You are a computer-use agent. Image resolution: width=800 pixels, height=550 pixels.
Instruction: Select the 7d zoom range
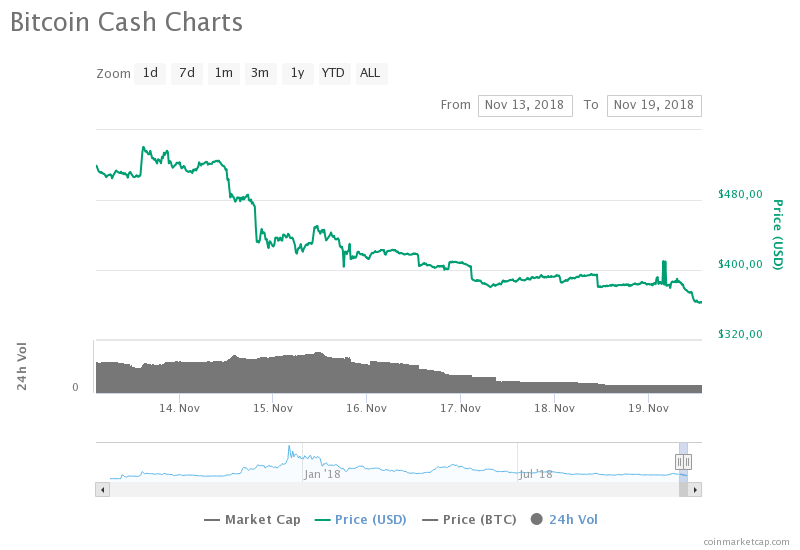[x=187, y=73]
